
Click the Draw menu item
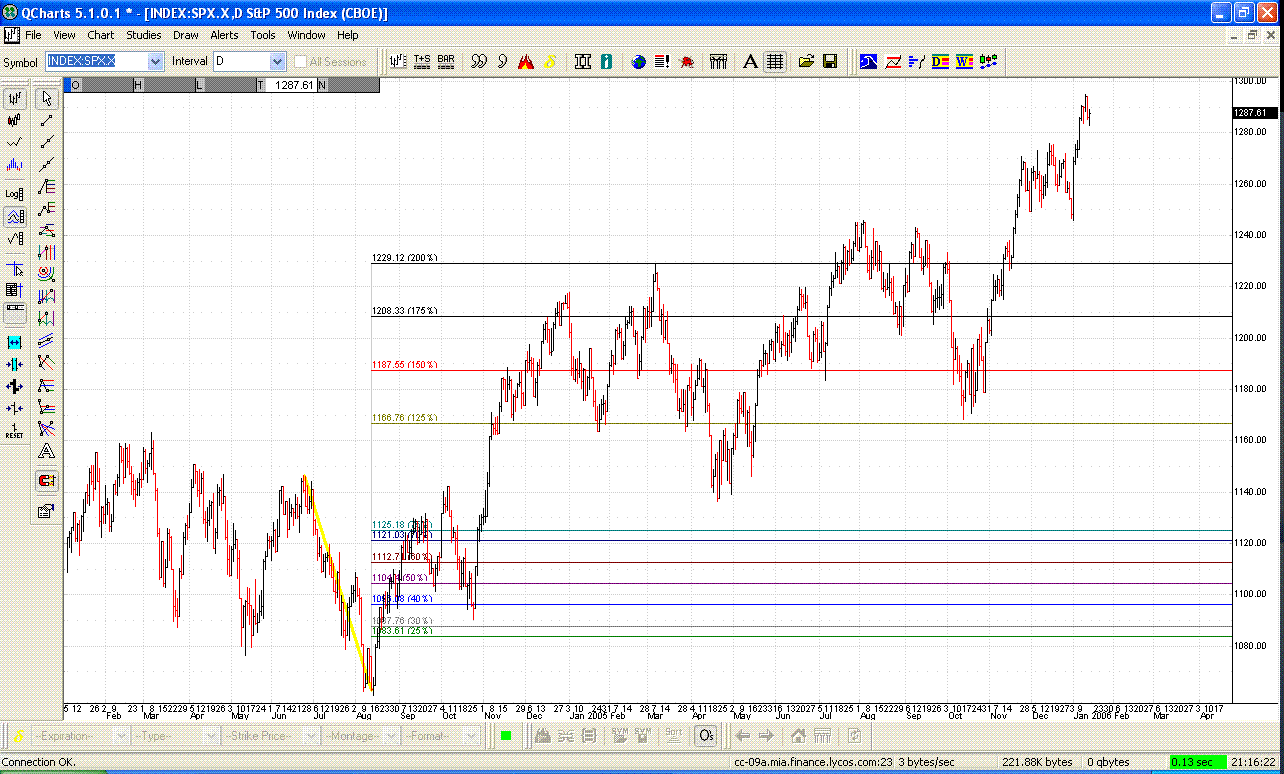pos(186,35)
